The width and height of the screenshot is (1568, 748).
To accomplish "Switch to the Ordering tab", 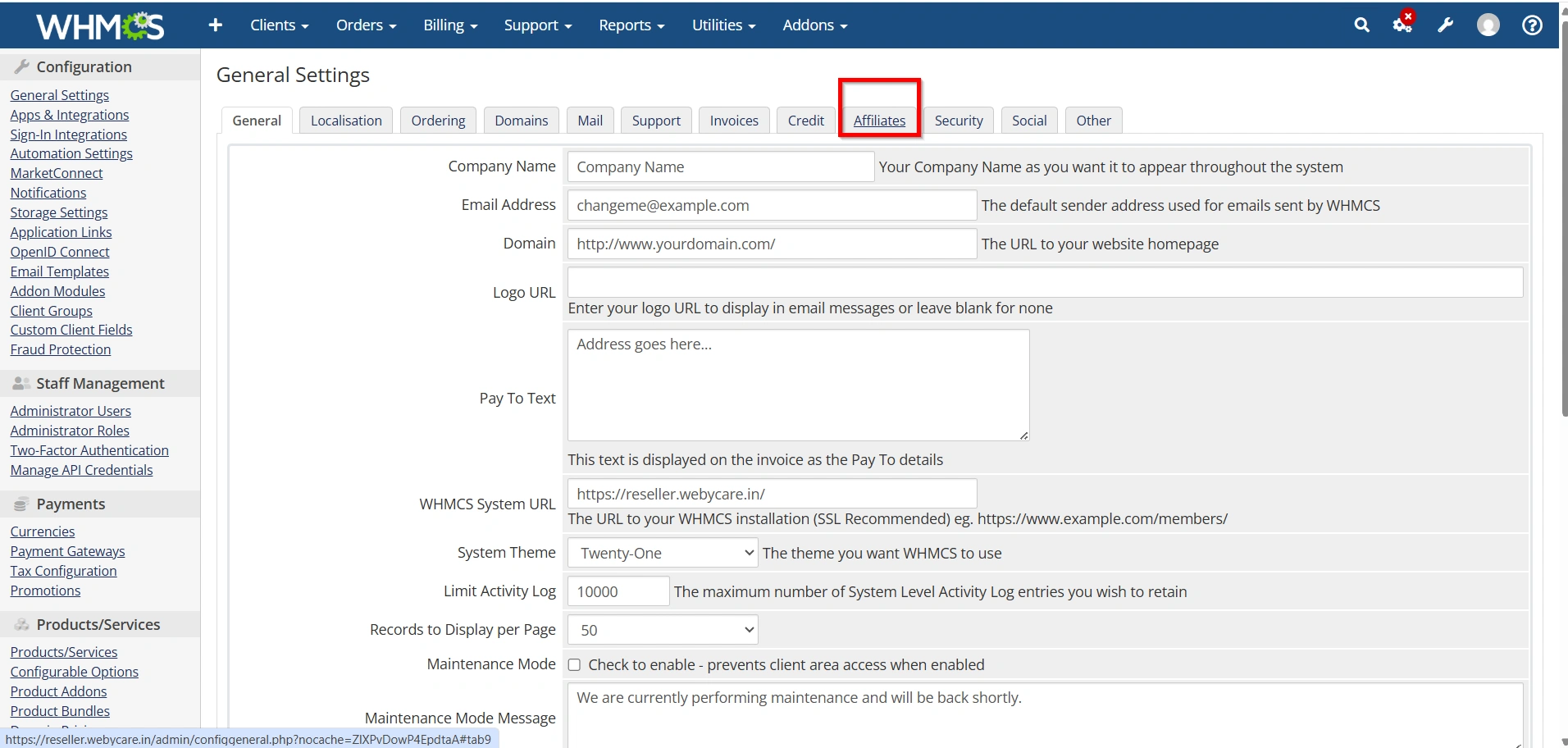I will (438, 121).
